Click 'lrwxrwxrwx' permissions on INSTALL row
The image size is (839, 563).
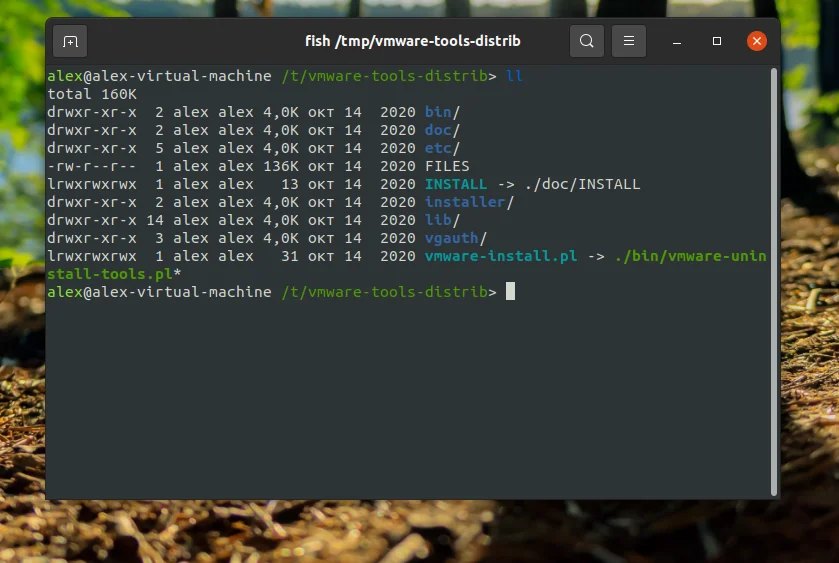click(x=92, y=184)
